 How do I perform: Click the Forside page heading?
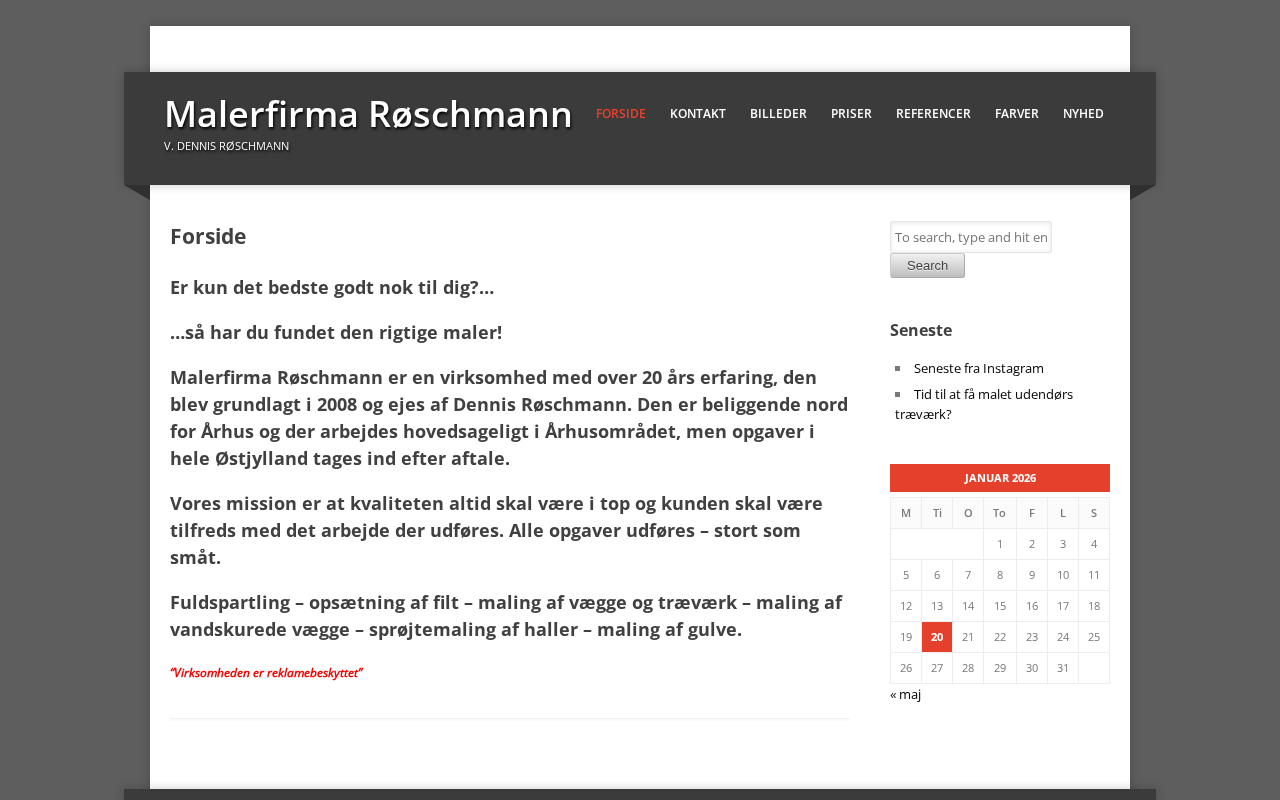tap(208, 237)
